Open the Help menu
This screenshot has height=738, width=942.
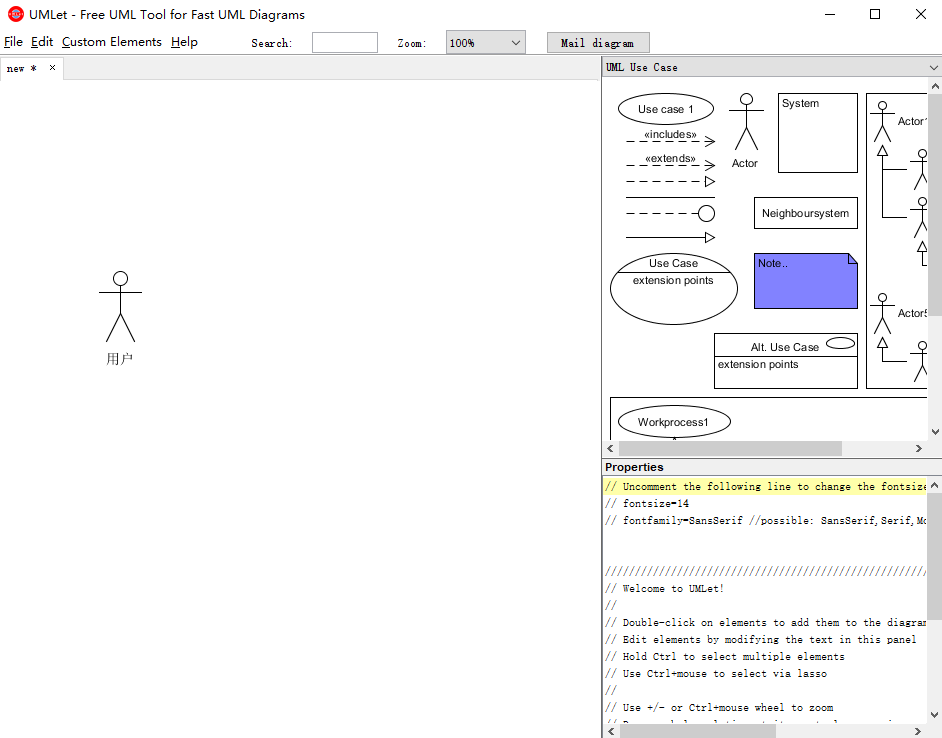pos(184,42)
